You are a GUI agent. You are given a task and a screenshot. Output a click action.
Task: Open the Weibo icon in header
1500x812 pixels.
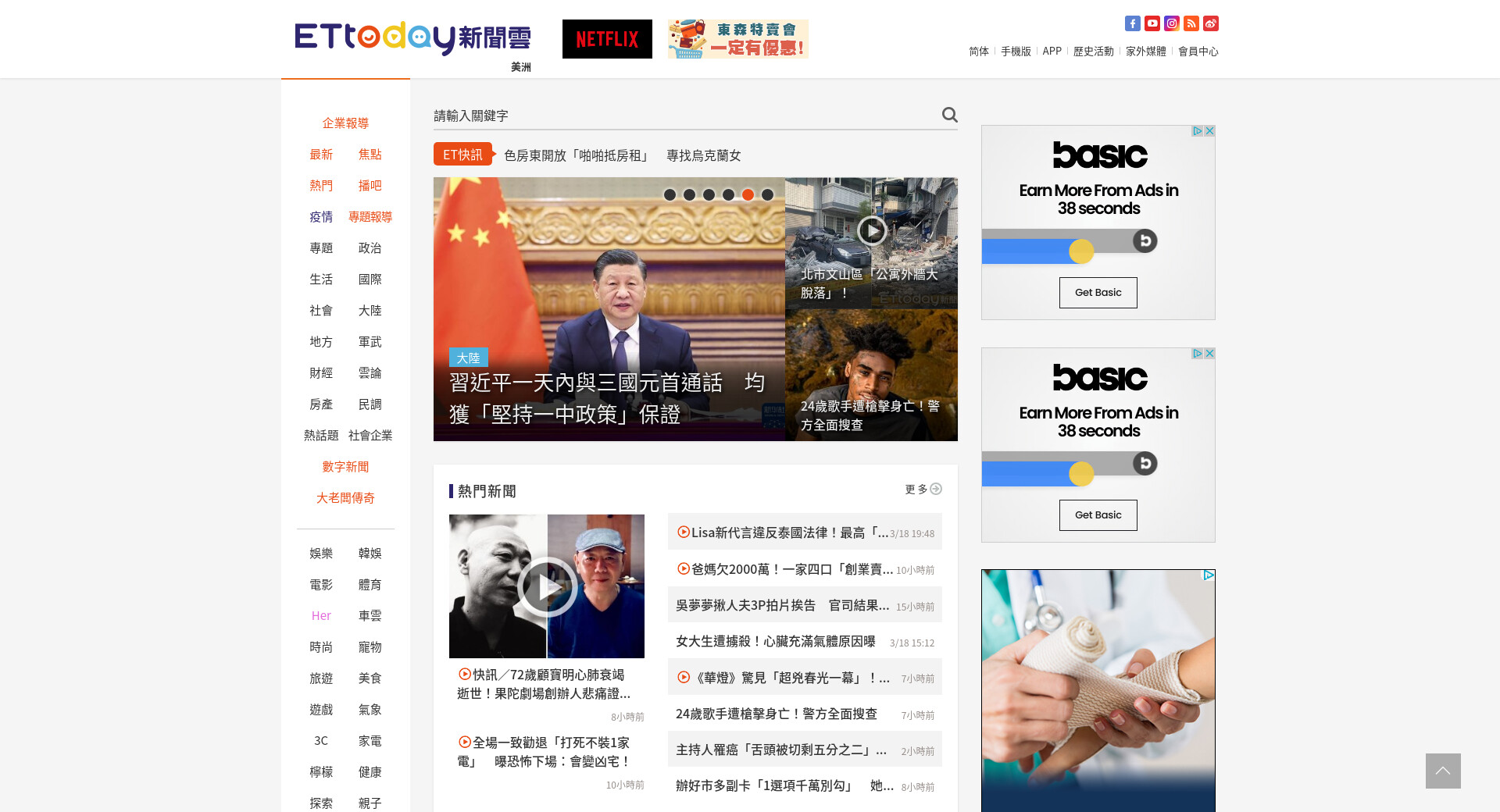(1211, 23)
